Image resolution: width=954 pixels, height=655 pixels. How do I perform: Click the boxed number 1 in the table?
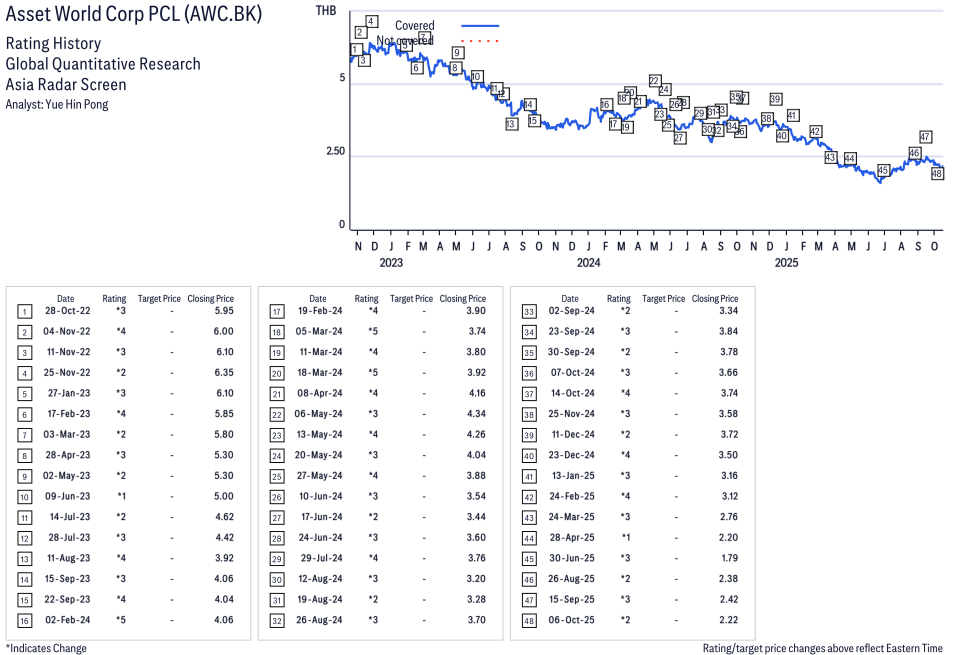click(24, 311)
